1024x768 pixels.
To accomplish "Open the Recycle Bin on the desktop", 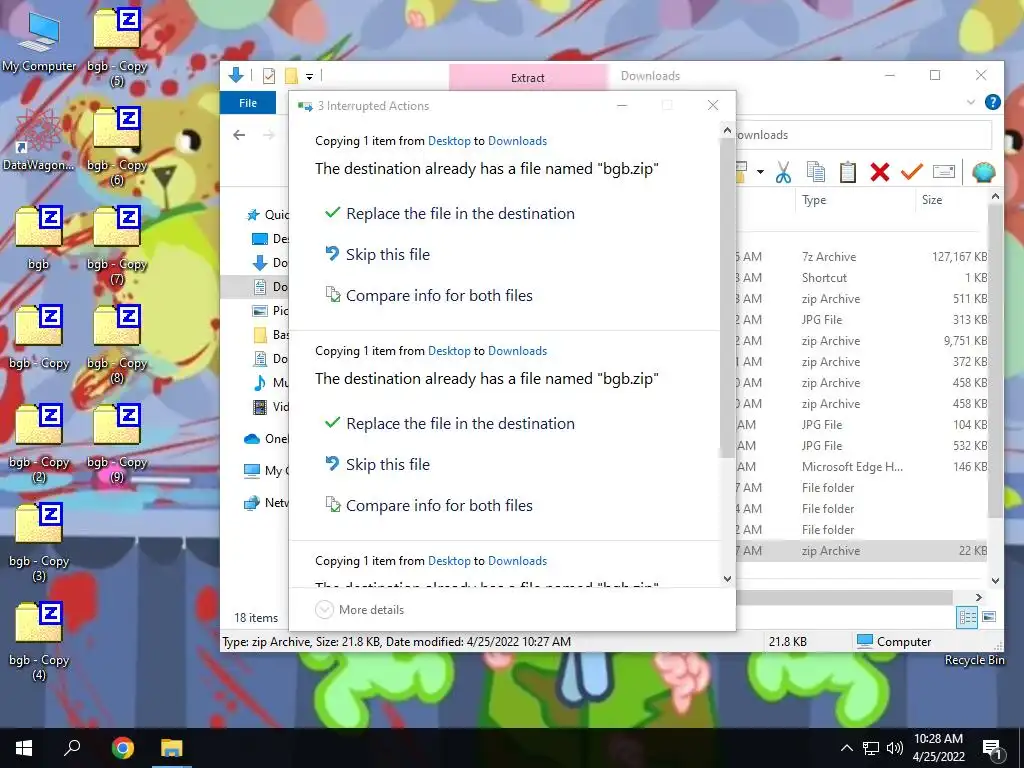I will (x=974, y=660).
